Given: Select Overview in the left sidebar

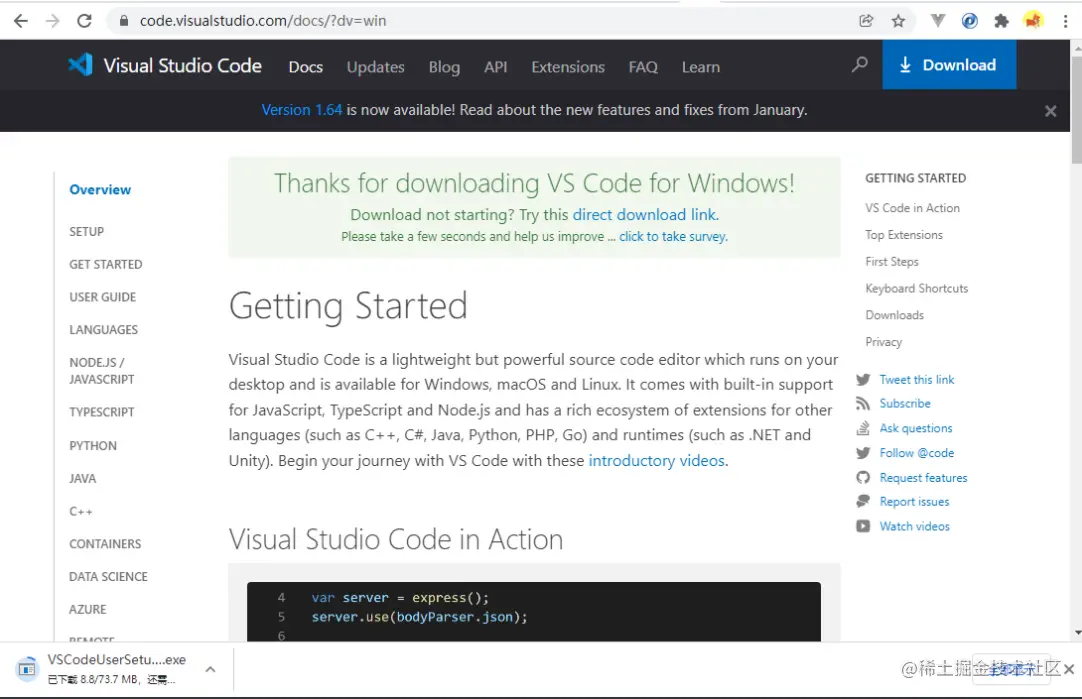Looking at the screenshot, I should pyautogui.click(x=100, y=190).
